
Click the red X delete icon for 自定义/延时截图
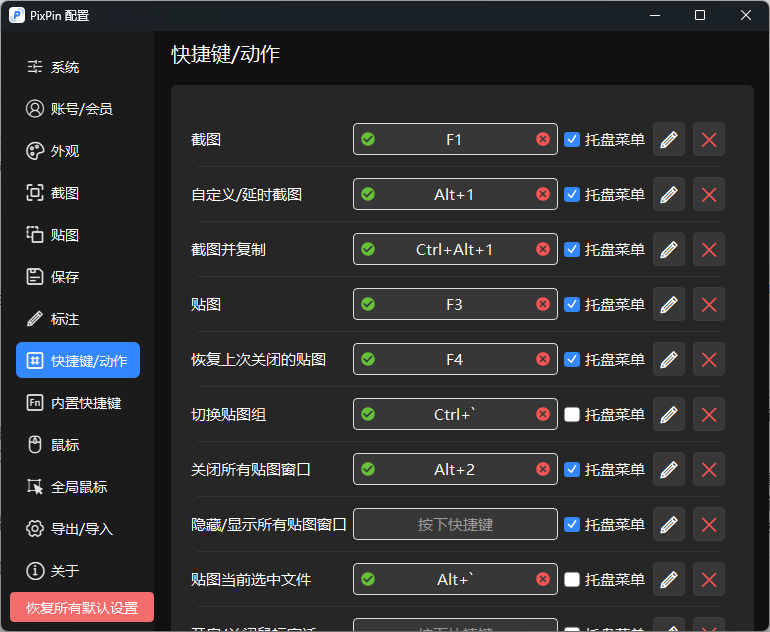[x=709, y=195]
